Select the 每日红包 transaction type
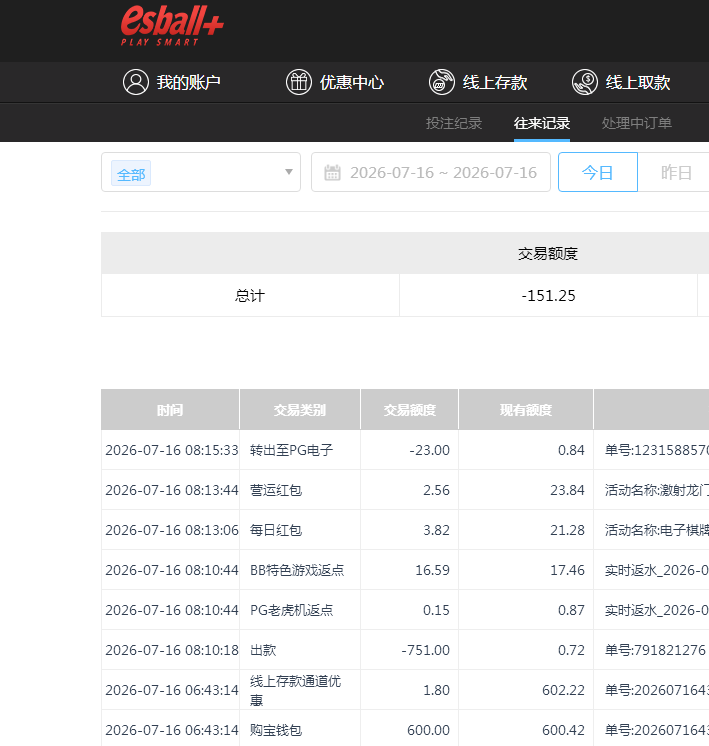Image resolution: width=709 pixels, height=746 pixels. point(276,530)
